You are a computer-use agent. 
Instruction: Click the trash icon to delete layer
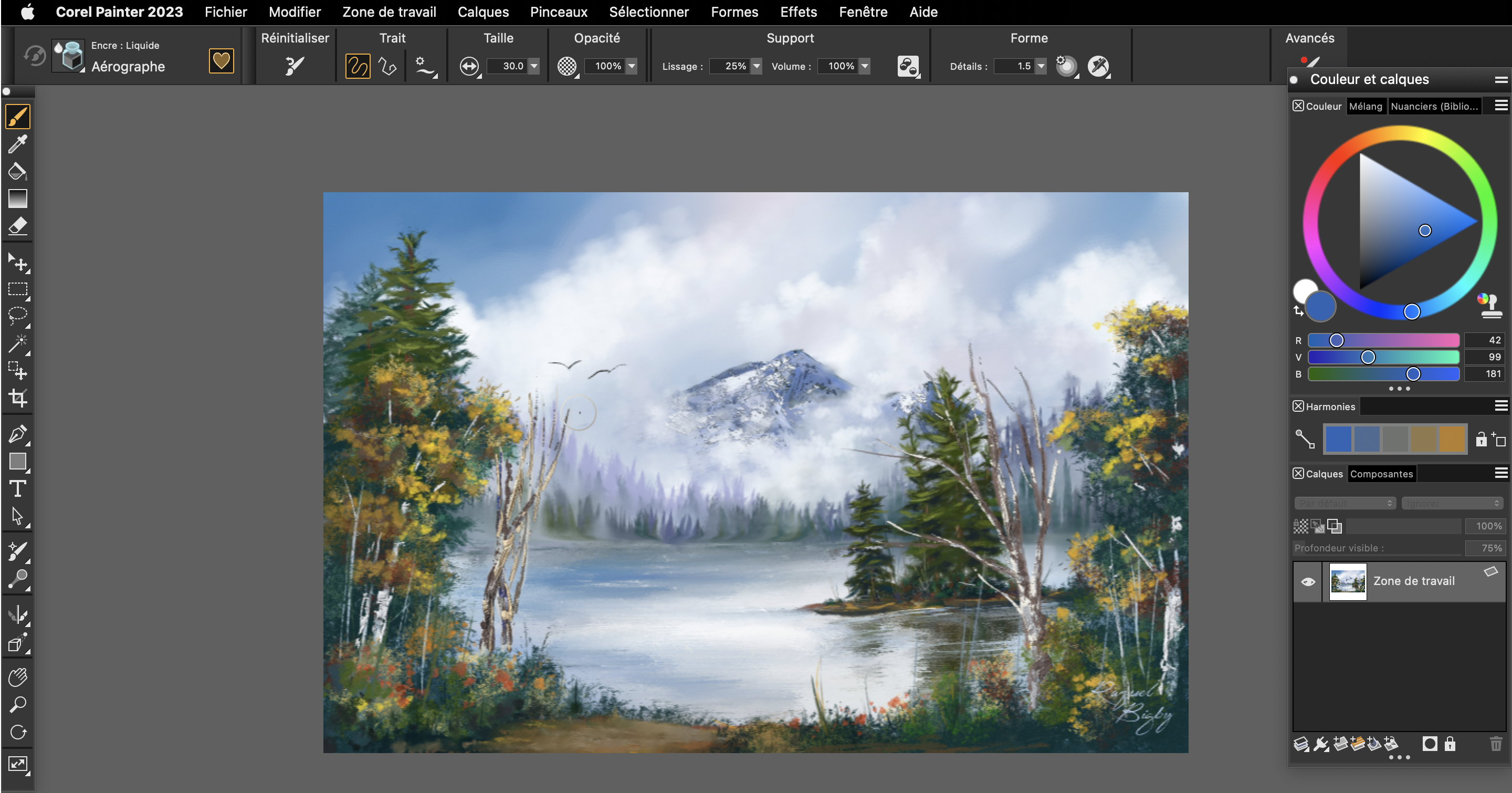pos(1496,744)
